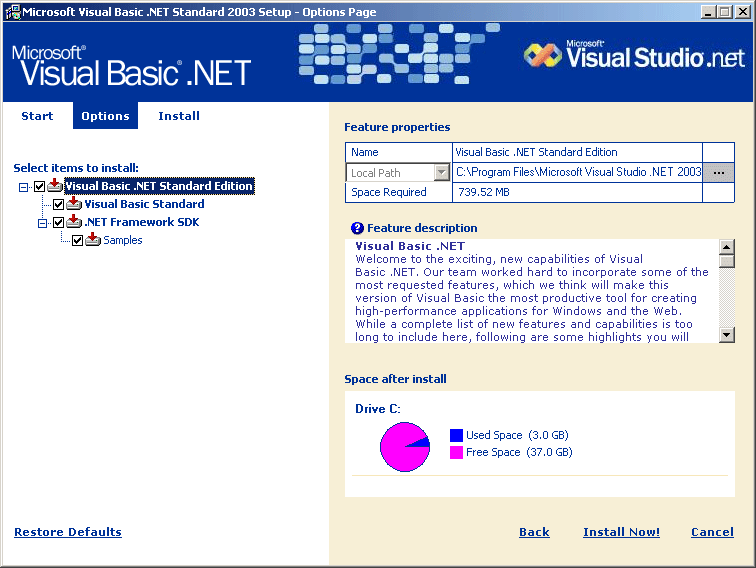Click the Free Space (37.0 GB) text

tap(519, 452)
